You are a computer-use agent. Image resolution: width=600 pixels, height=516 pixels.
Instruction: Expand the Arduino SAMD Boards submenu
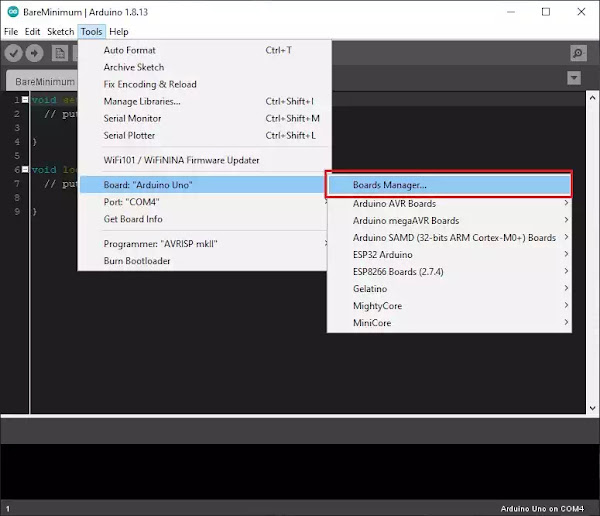(449, 238)
